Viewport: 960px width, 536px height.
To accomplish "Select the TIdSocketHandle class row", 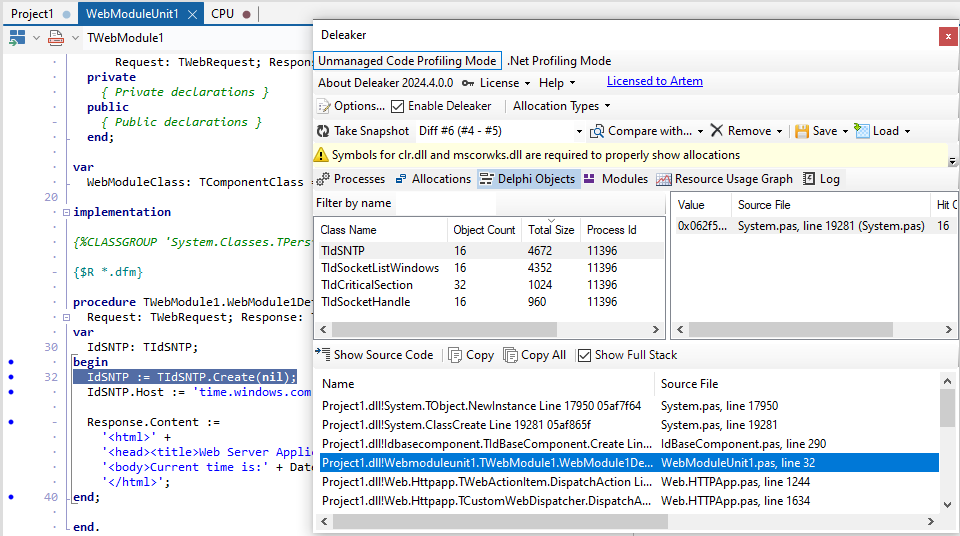I will point(489,302).
